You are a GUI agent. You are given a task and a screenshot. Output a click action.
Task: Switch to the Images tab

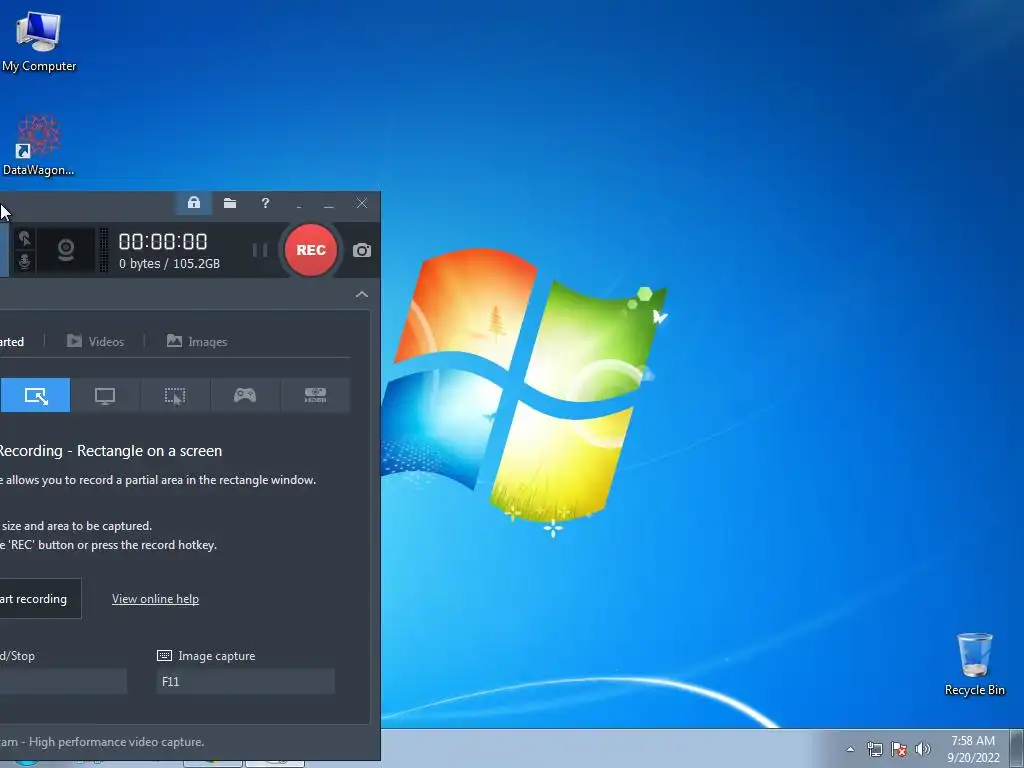coord(197,342)
